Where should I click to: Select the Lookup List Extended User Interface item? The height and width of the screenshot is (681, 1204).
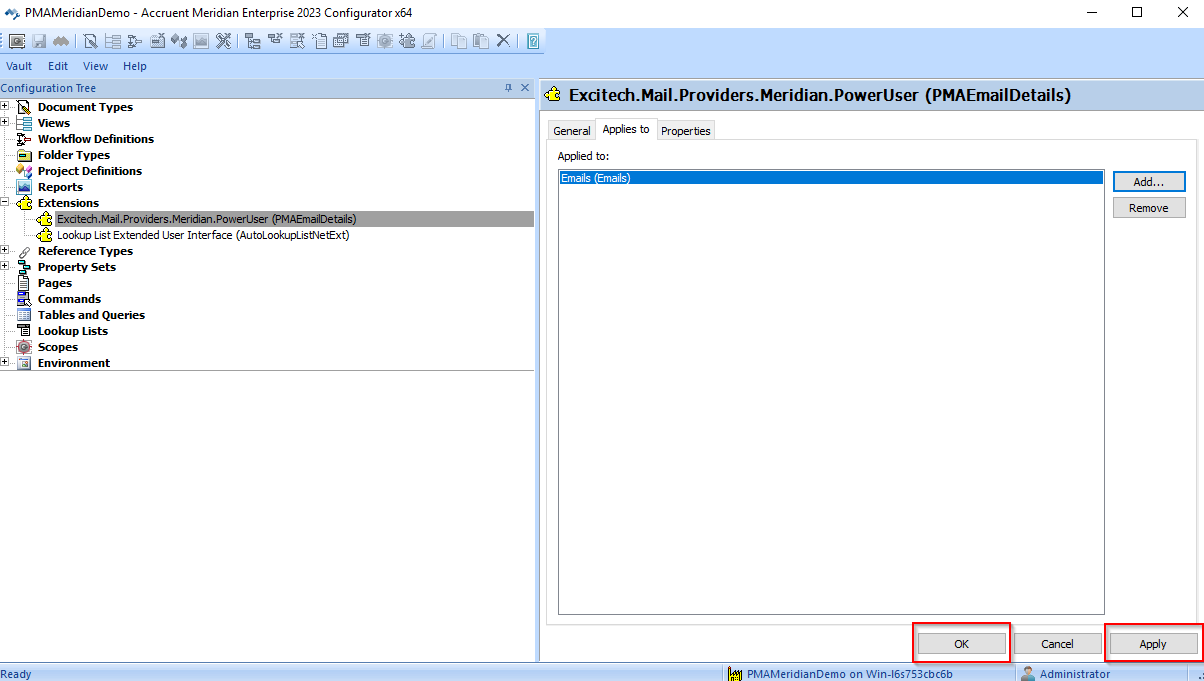(203, 235)
